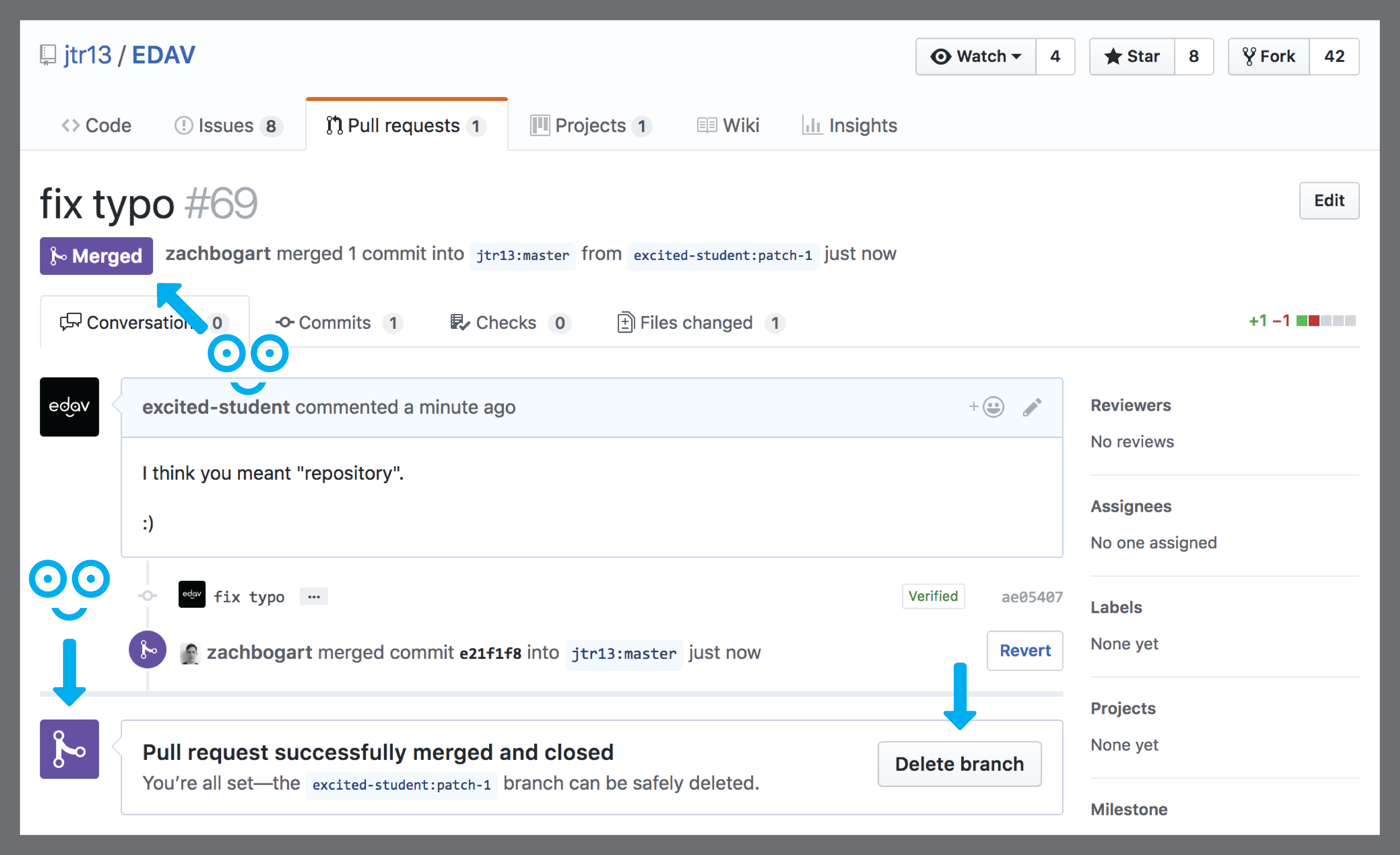Screen dimensions: 1400x855
Task: Click the purple merge icon beside zachbogart
Action: [x=148, y=650]
